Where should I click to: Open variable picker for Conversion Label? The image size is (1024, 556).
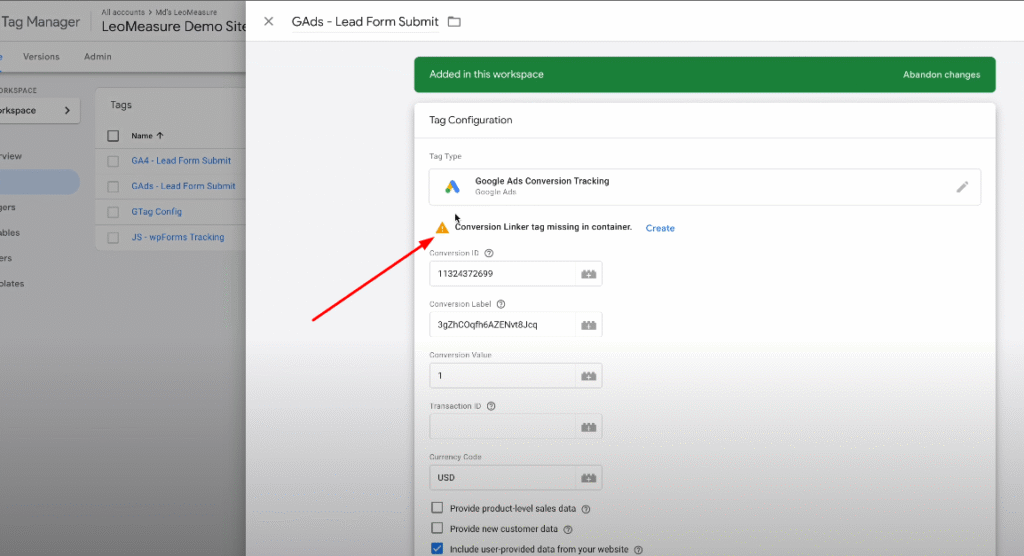(x=588, y=325)
